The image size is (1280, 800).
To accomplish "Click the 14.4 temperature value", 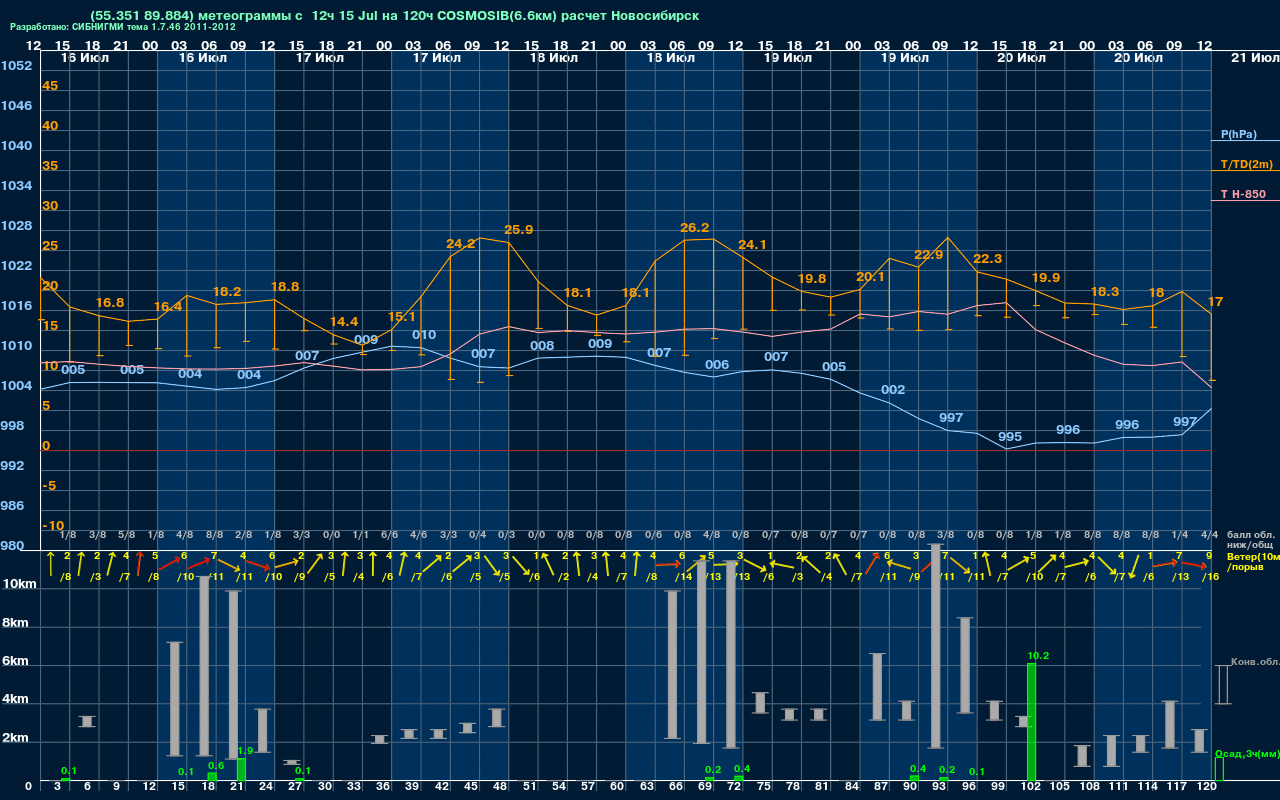I will pos(343,322).
